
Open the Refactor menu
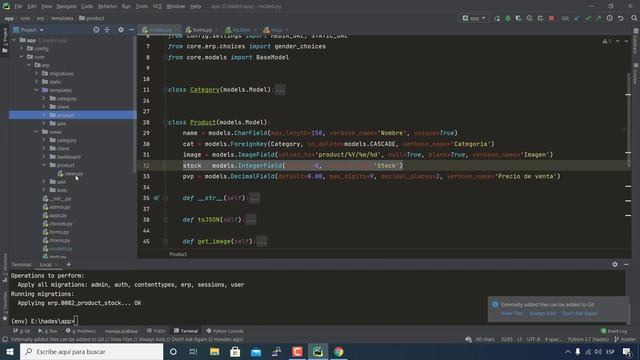click(x=107, y=6)
